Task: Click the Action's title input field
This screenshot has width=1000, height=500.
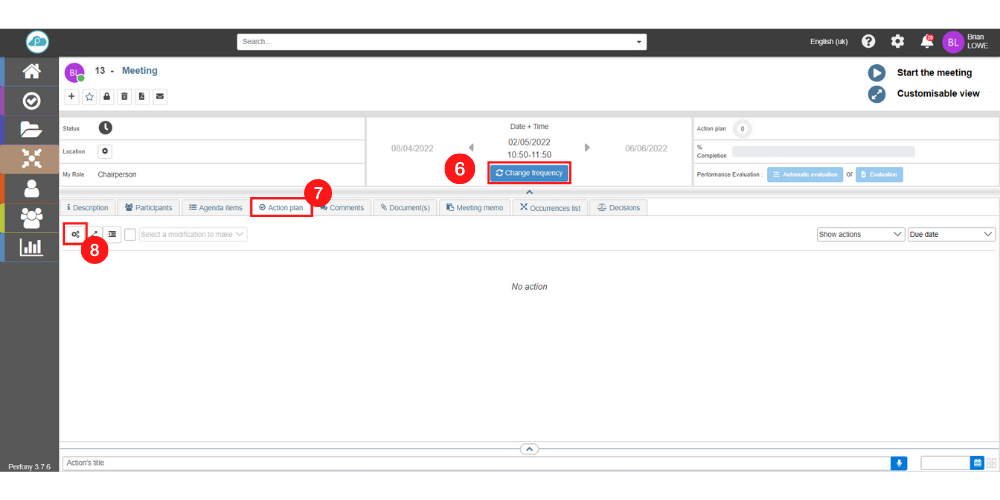Action: click(475, 463)
